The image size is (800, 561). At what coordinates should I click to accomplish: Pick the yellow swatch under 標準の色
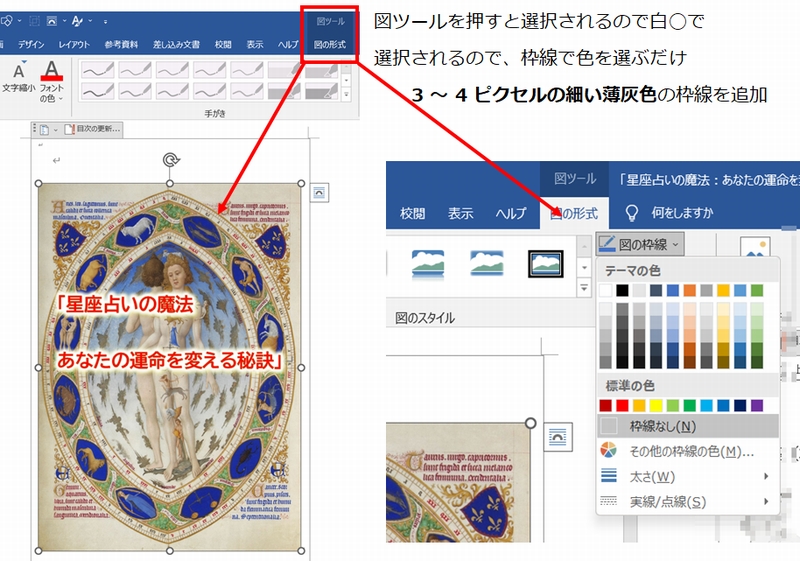pos(656,405)
